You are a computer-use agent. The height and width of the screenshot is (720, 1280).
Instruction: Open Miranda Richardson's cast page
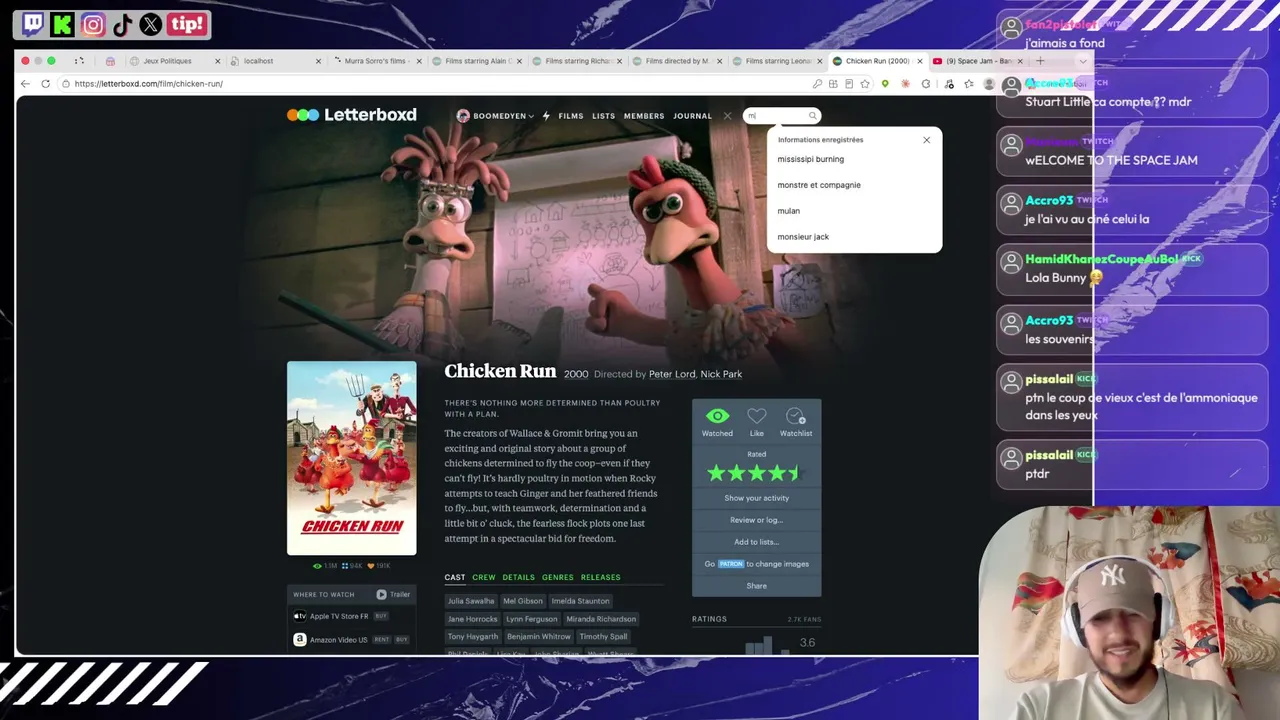pyautogui.click(x=601, y=619)
